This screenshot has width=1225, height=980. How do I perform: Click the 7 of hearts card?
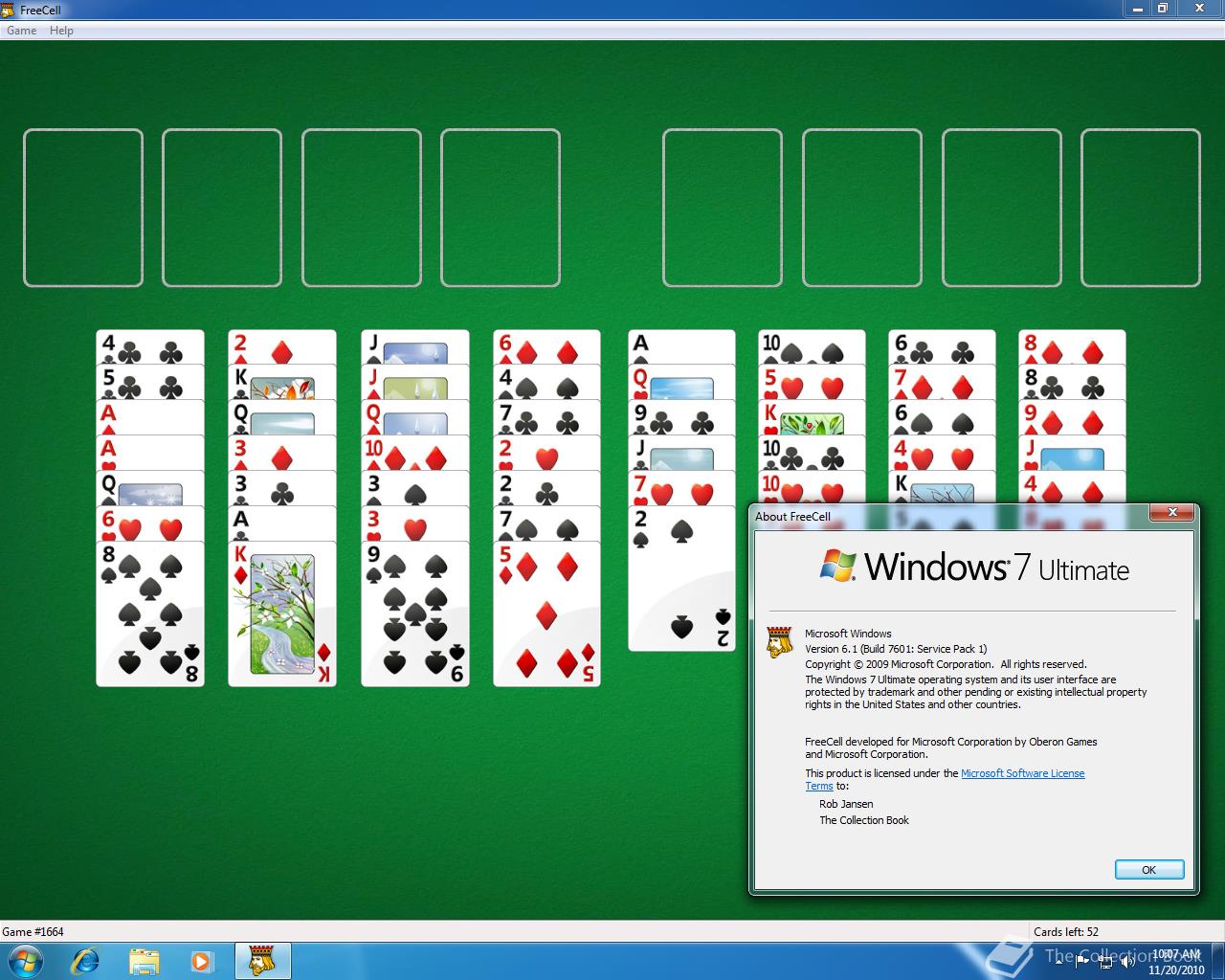click(x=681, y=489)
